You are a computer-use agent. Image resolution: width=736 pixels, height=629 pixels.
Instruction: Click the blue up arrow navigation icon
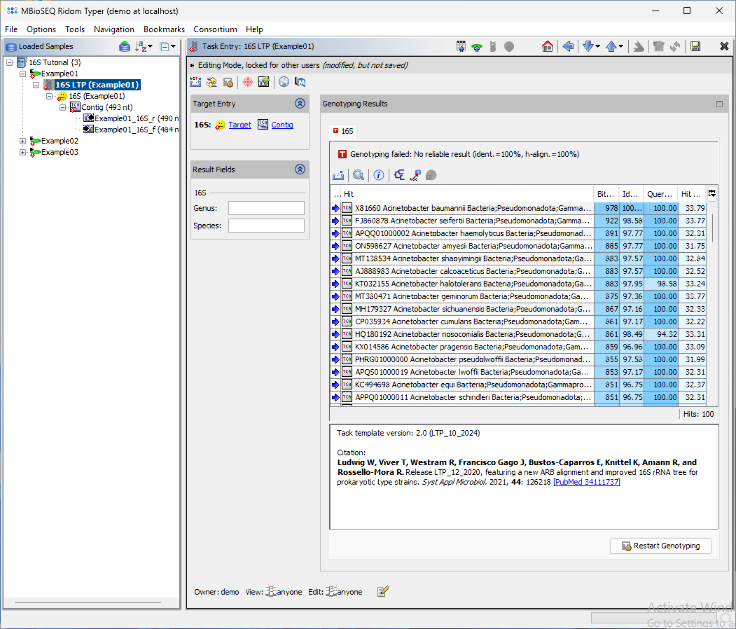point(611,46)
